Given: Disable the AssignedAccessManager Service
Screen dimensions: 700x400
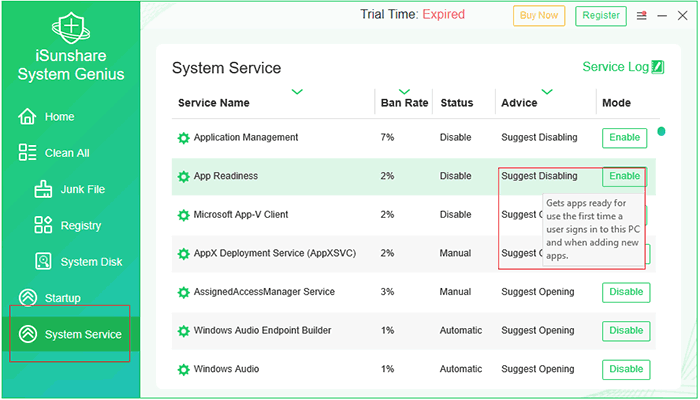Looking at the screenshot, I should [x=626, y=292].
